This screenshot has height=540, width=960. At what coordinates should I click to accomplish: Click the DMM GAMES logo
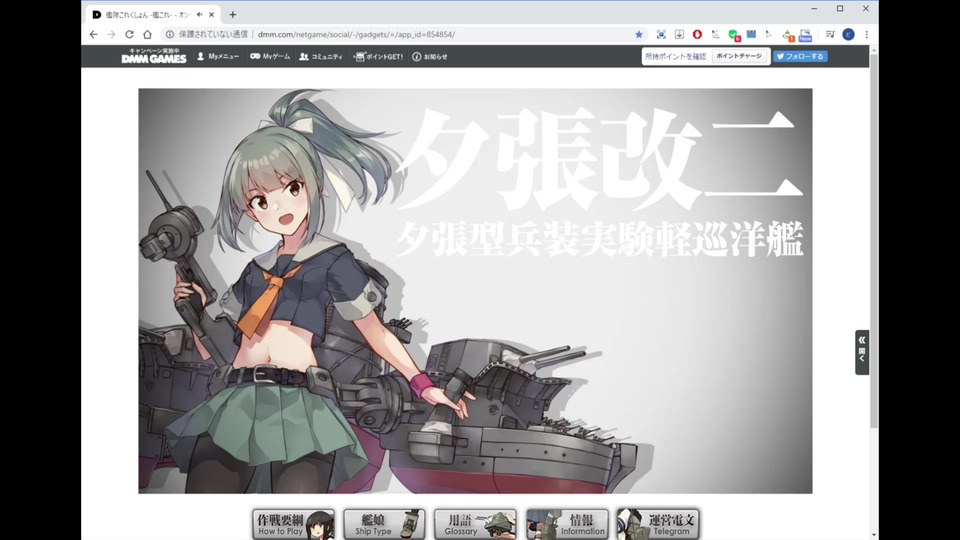click(154, 56)
